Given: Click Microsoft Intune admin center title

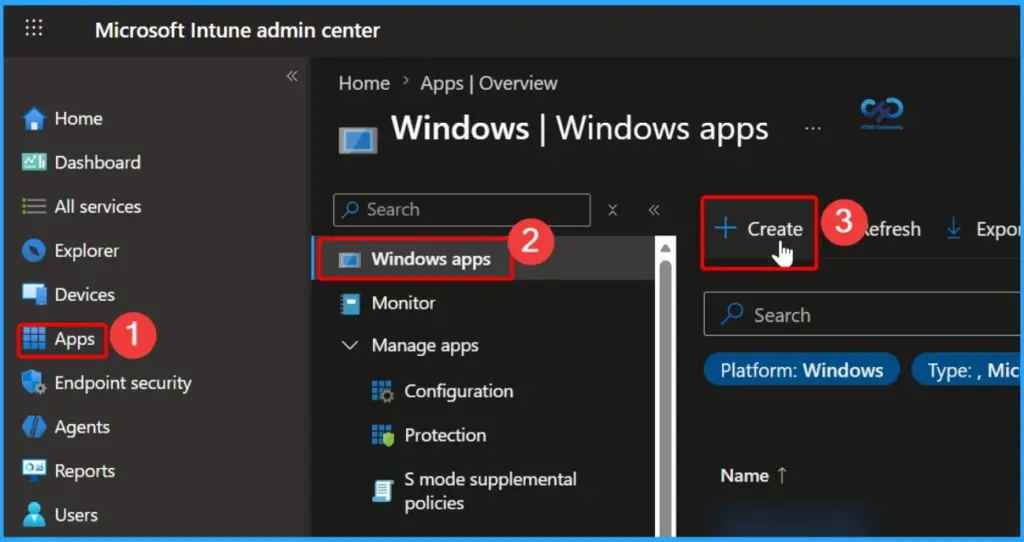Looking at the screenshot, I should click(x=237, y=30).
